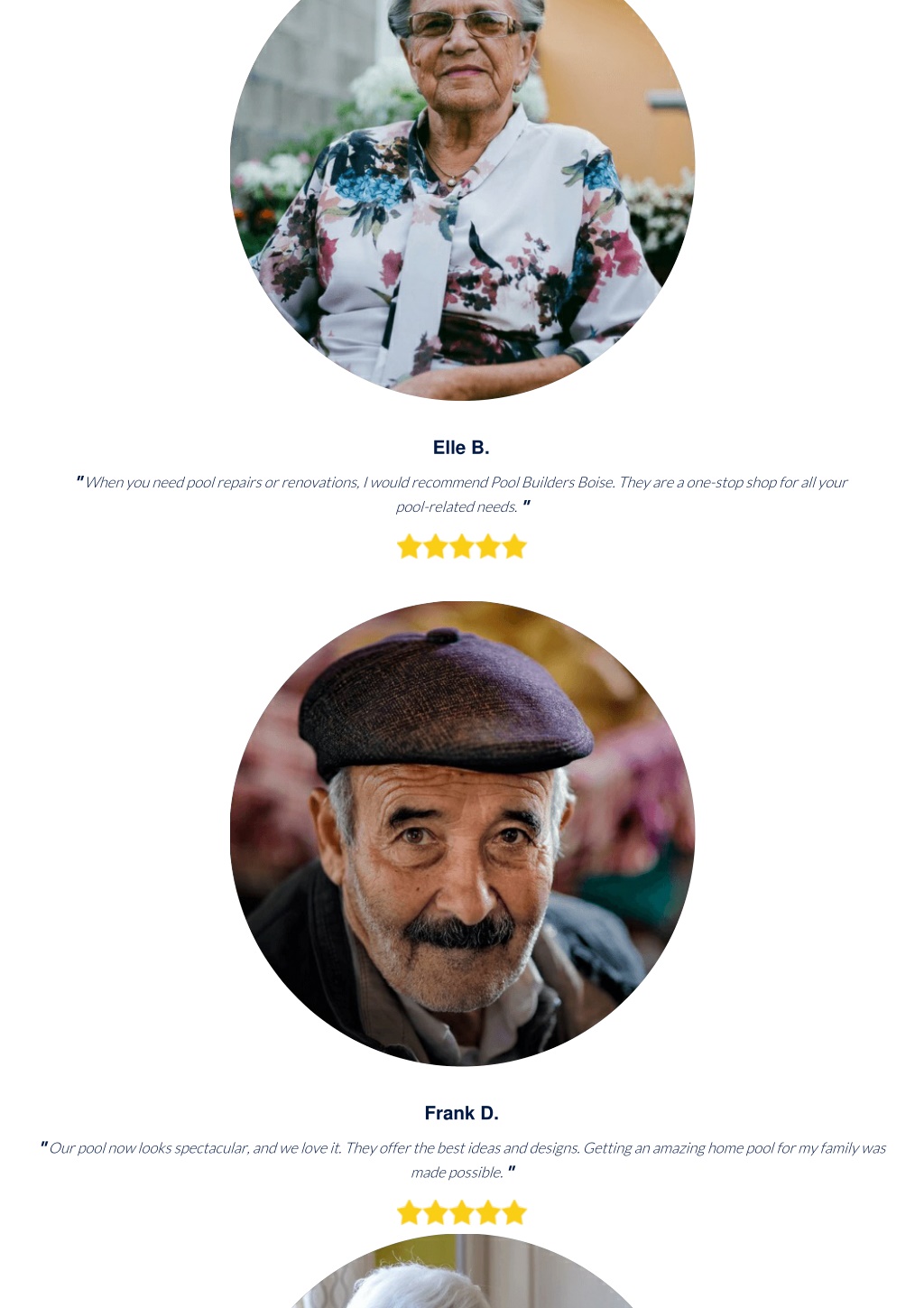Viewport: 924px width, 1308px height.
Task: Select the Elle B. name heading
Action: pos(461,448)
